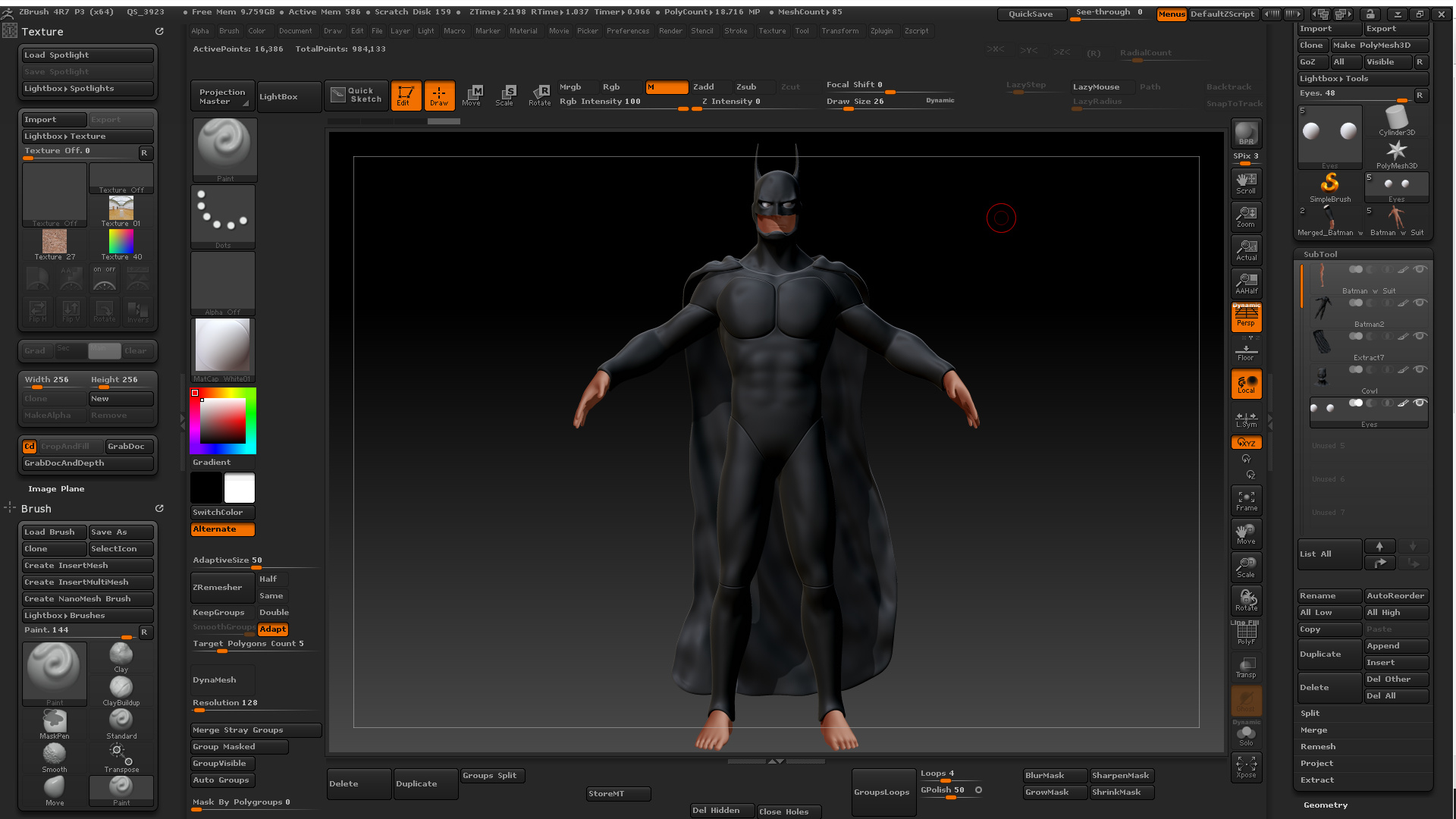Select the Scale transform icon in top toolbar
The height and width of the screenshot is (819, 1456).
tap(505, 96)
